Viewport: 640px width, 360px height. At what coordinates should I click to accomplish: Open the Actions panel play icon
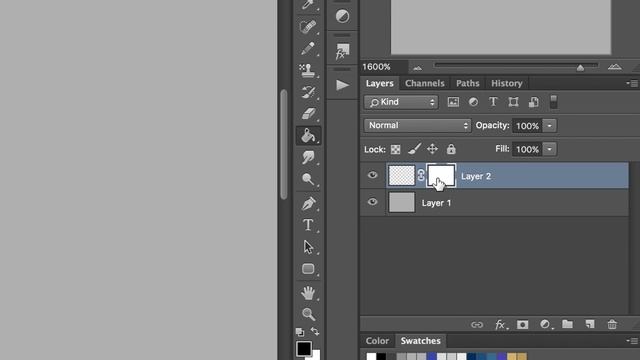point(342,85)
